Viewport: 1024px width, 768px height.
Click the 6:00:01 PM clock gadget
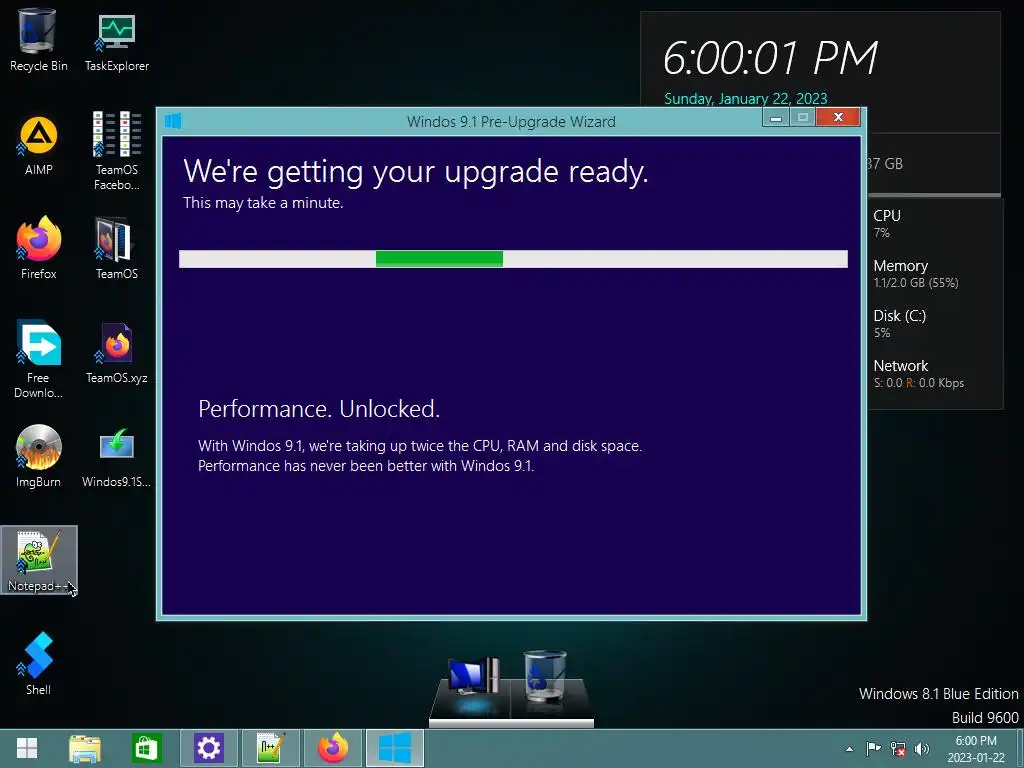pyautogui.click(x=770, y=58)
